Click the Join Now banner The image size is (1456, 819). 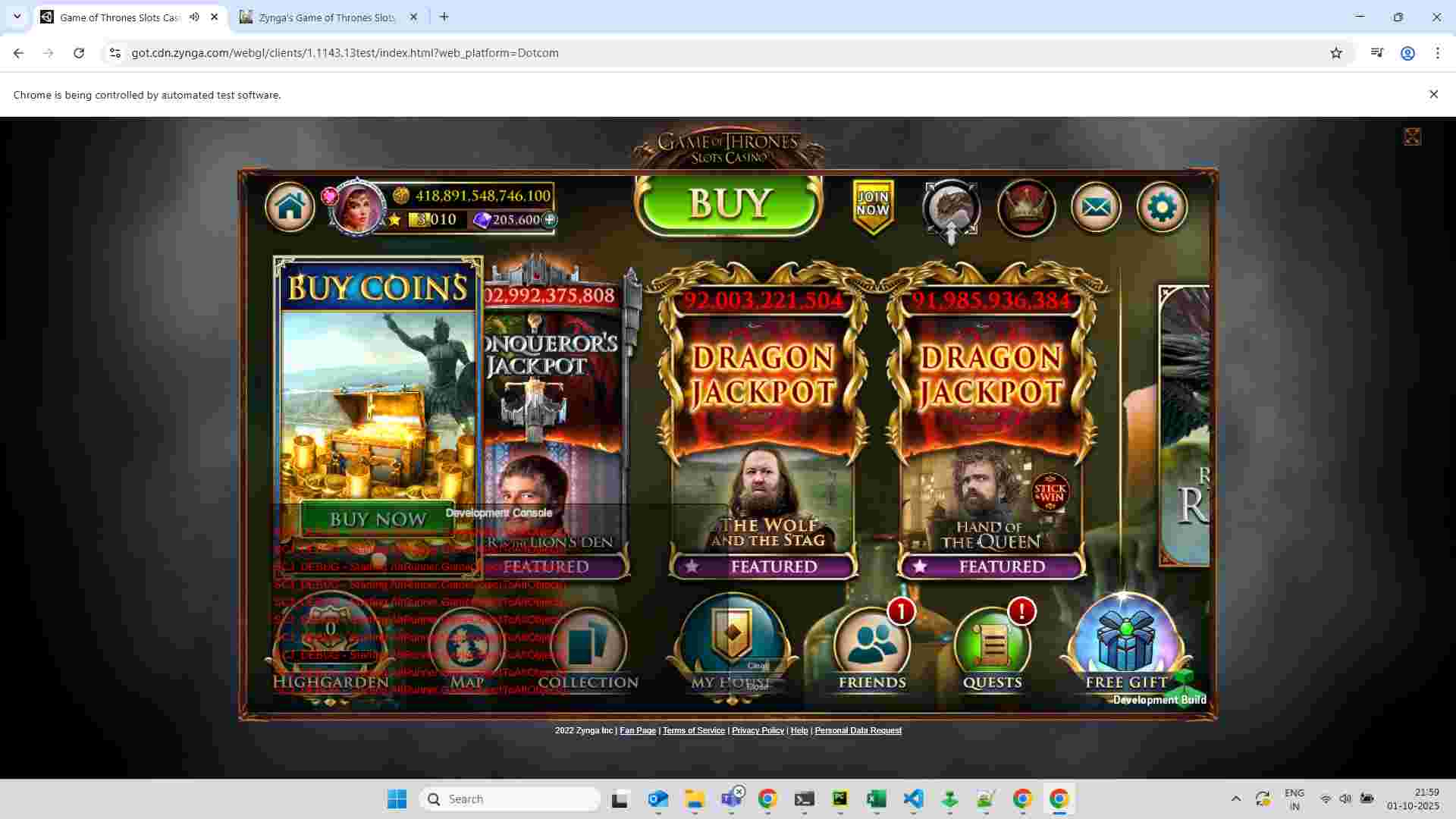[873, 204]
